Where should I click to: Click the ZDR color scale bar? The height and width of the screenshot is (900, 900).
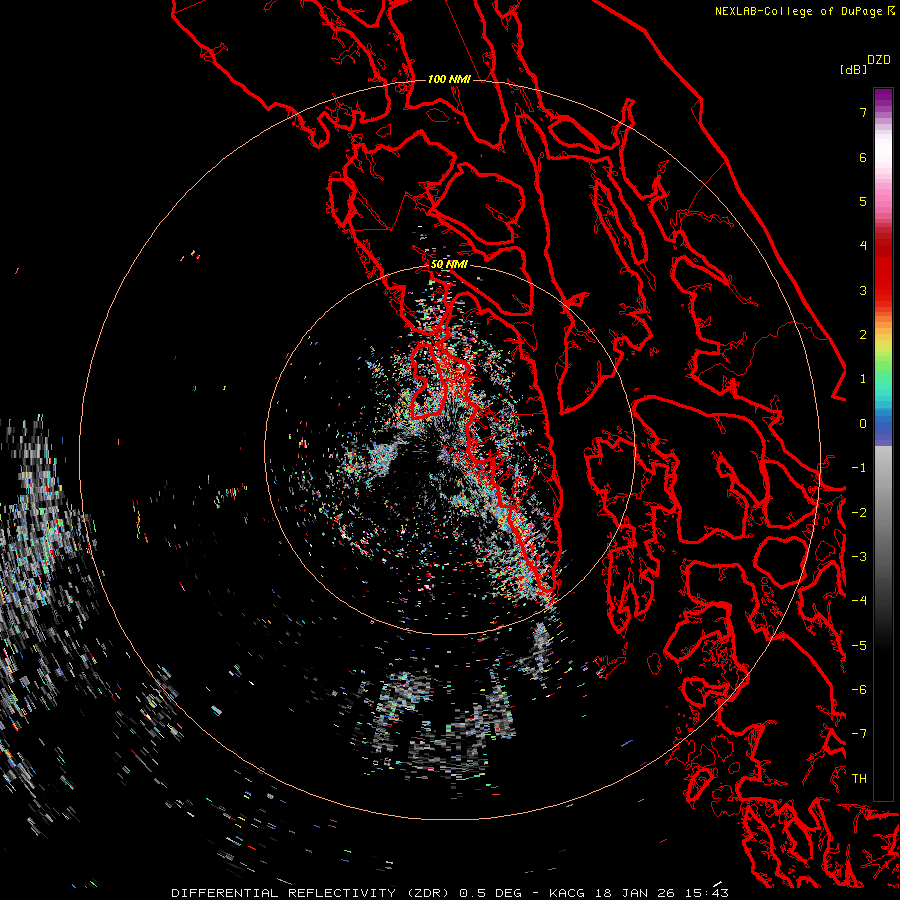tap(883, 444)
